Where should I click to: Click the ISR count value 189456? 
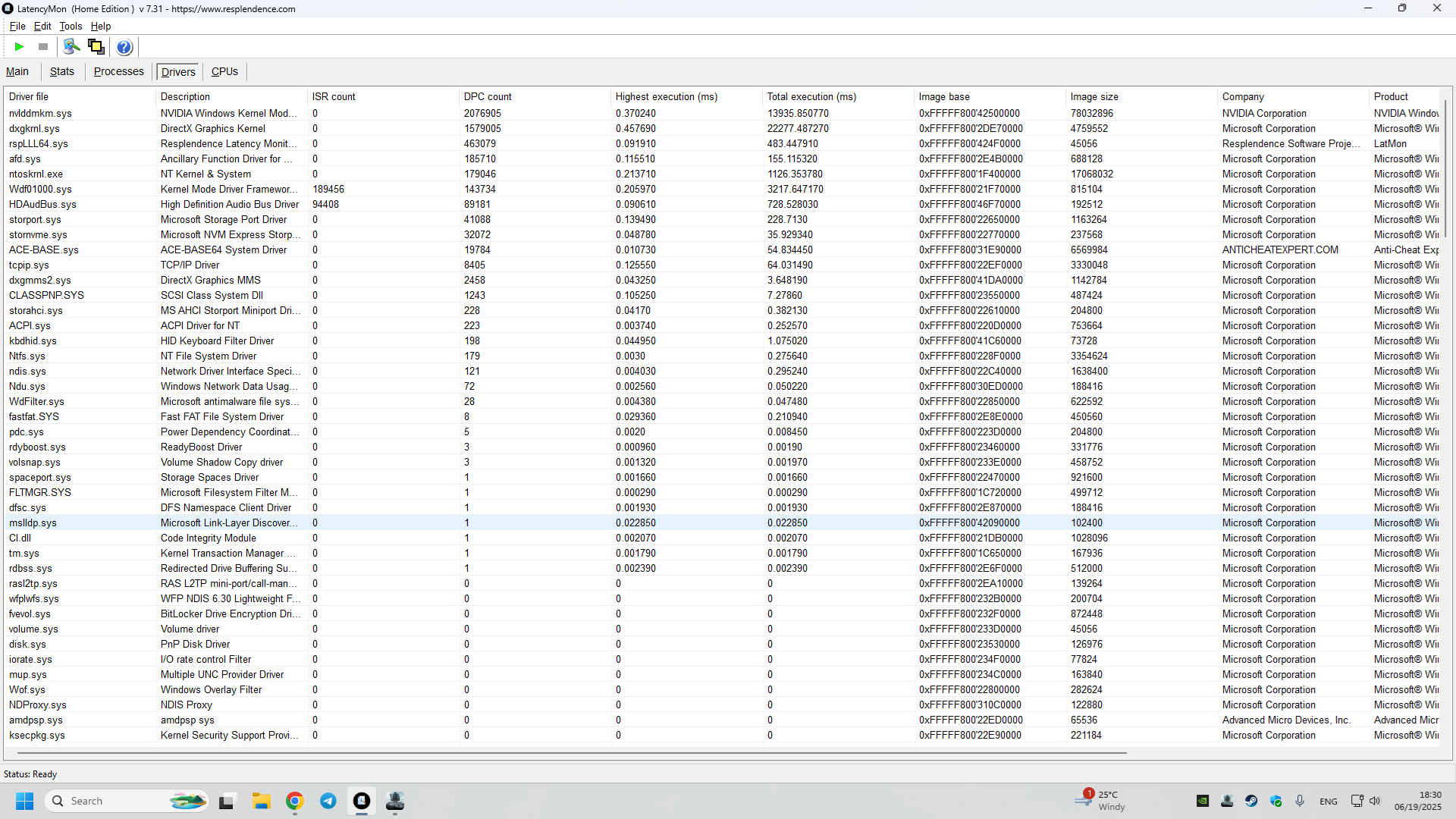tap(328, 190)
